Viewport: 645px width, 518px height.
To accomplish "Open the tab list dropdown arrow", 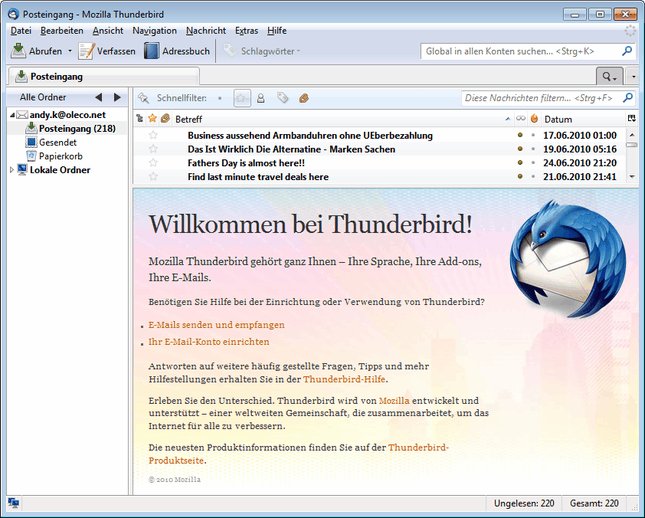I will pyautogui.click(x=633, y=77).
